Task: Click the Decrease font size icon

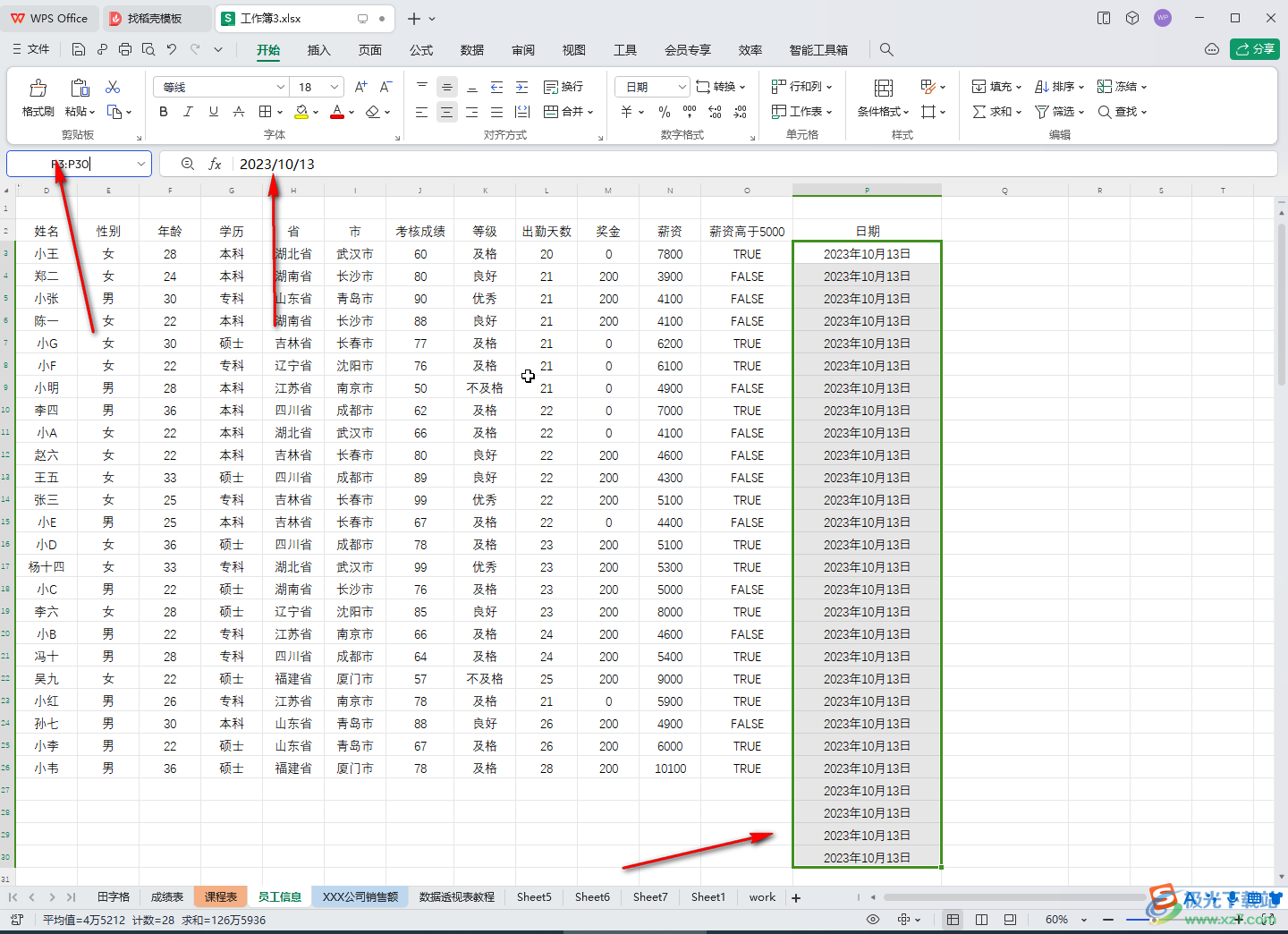Action: pyautogui.click(x=386, y=87)
